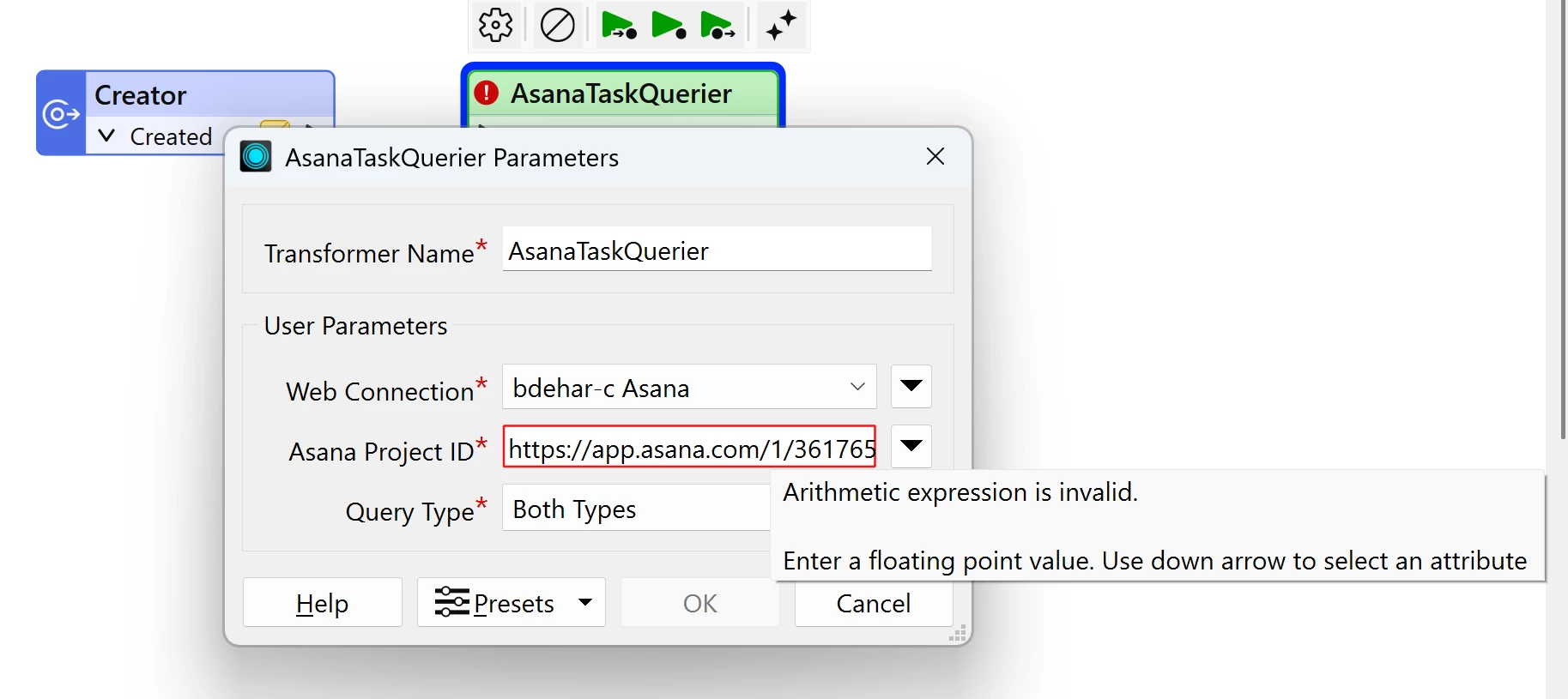Click the 'Web Connection' field label

pyautogui.click(x=380, y=391)
